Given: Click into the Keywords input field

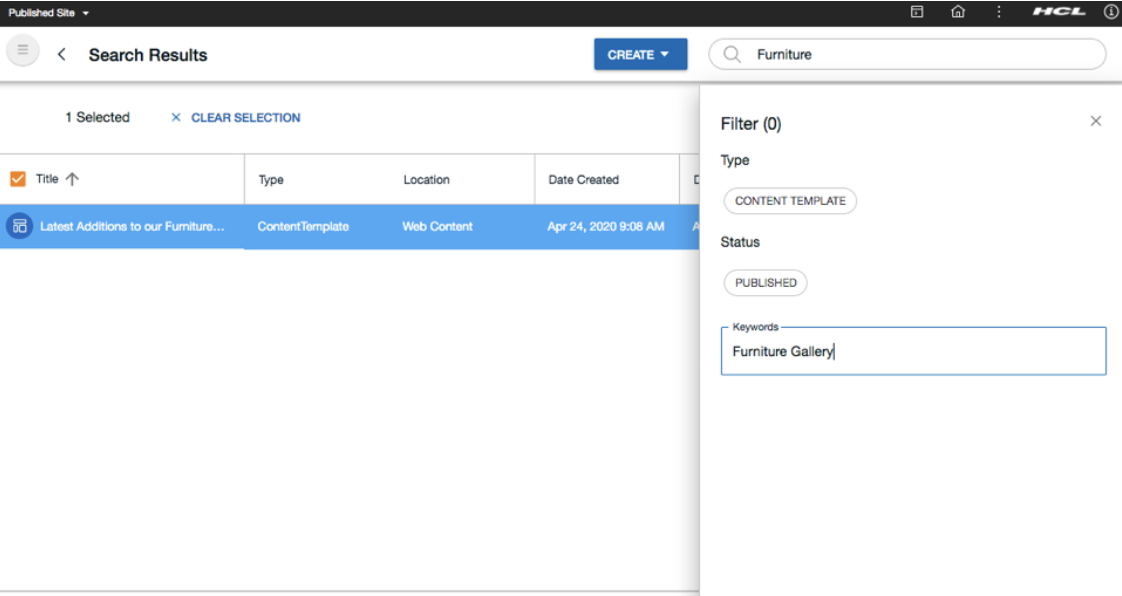Looking at the screenshot, I should pyautogui.click(x=913, y=352).
